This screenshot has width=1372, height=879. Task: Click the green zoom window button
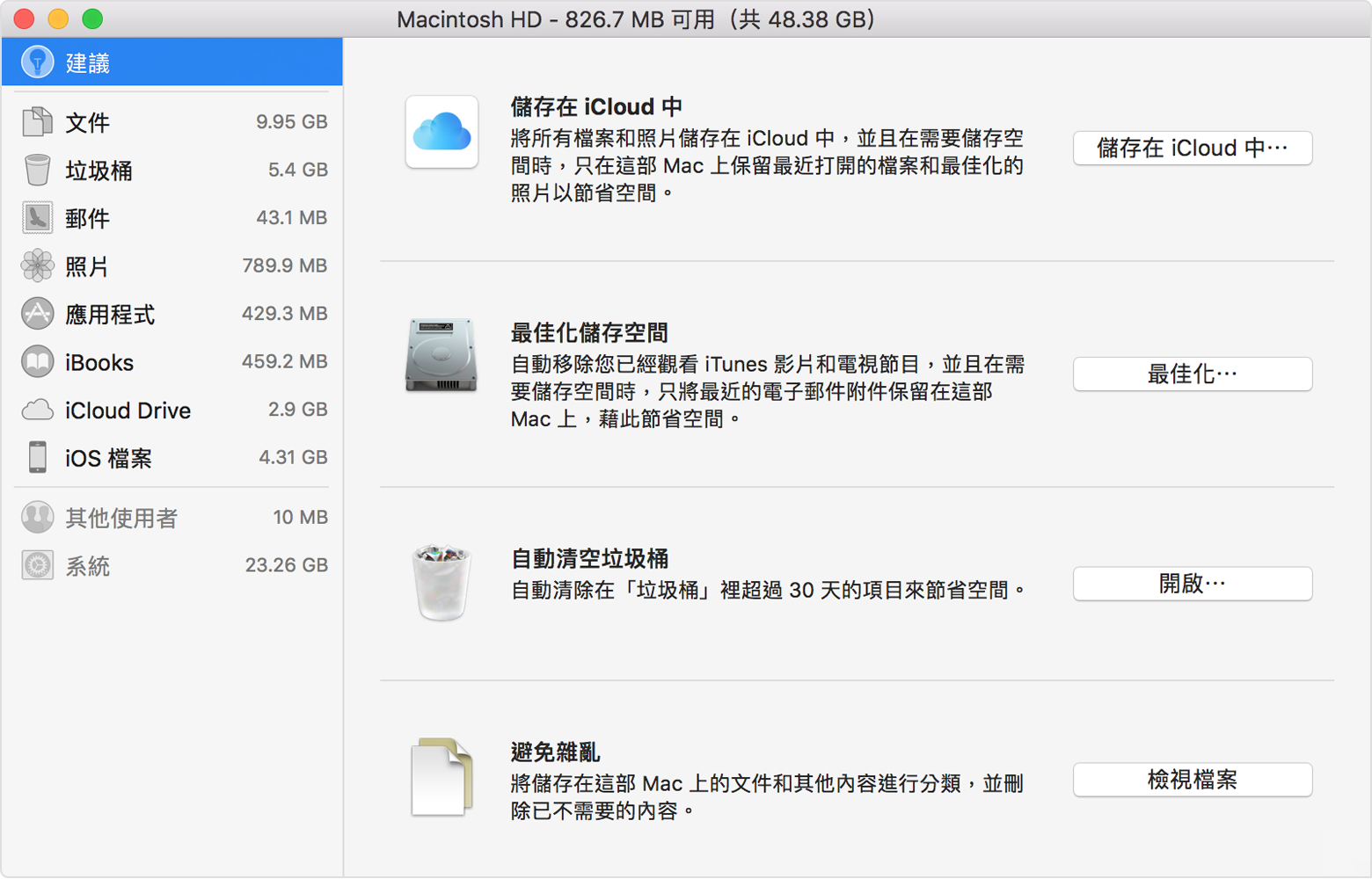(x=92, y=18)
